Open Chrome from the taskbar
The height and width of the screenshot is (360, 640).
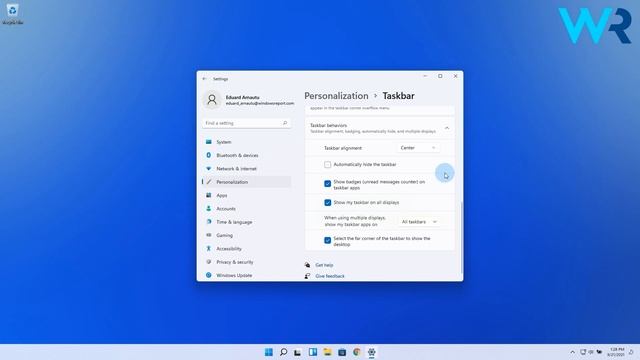click(x=357, y=352)
